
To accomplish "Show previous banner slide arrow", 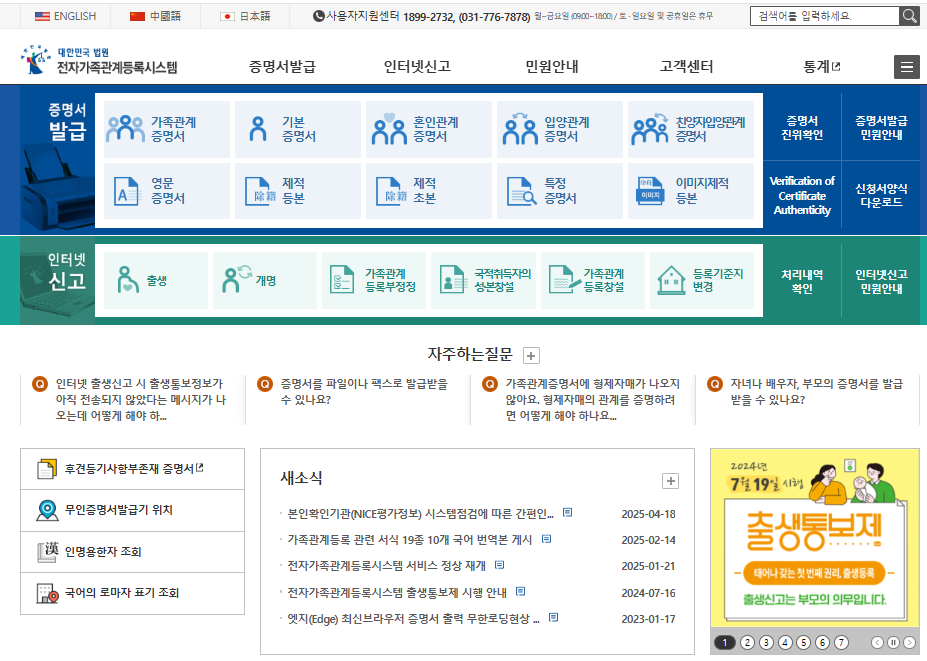I will point(877,642).
